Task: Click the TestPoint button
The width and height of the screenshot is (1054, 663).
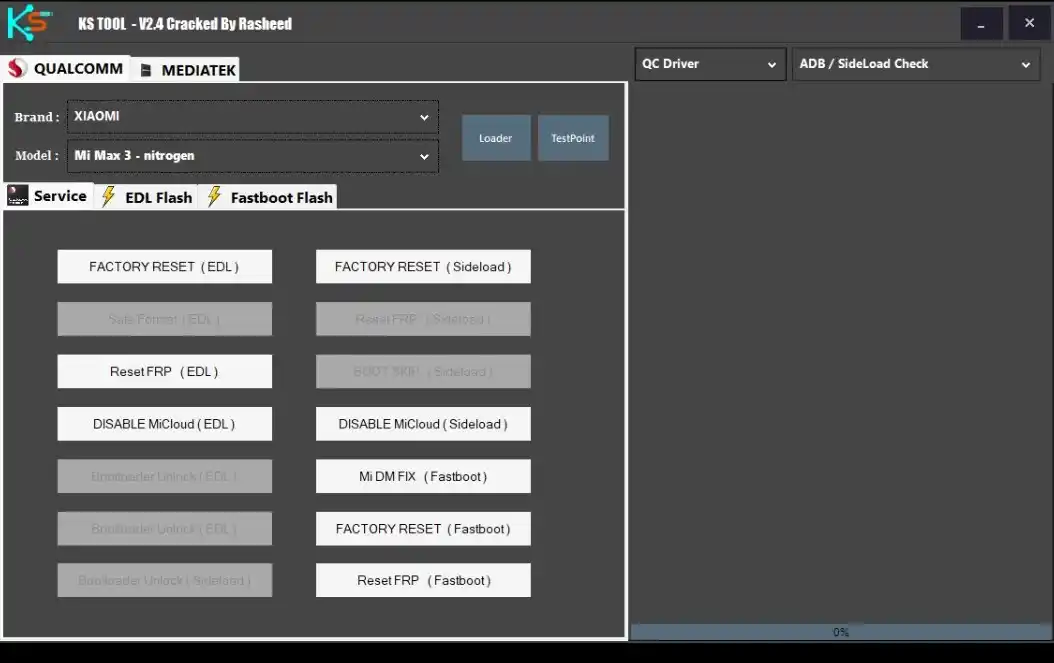Action: tap(573, 138)
